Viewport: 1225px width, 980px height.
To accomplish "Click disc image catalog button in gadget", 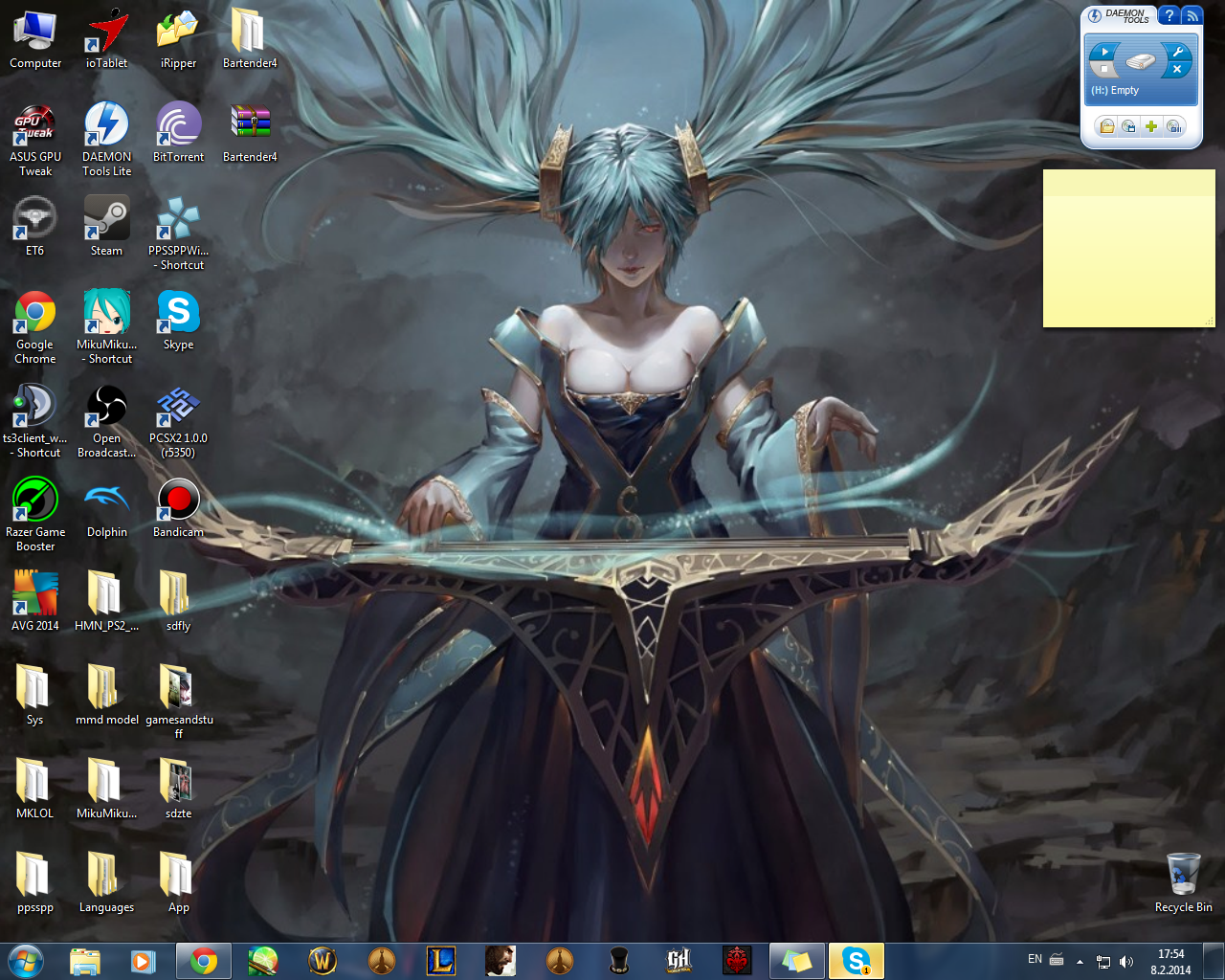I will tap(1129, 126).
